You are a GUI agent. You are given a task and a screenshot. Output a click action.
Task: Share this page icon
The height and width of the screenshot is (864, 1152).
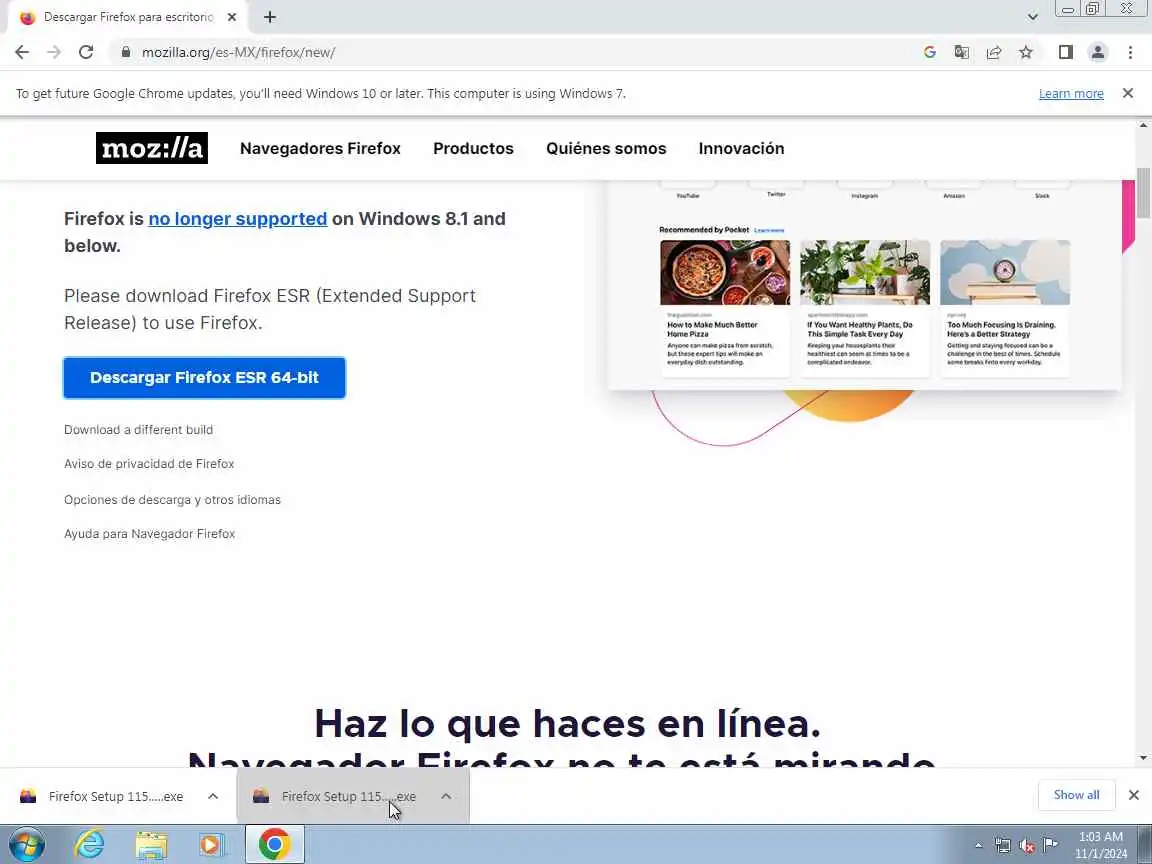pyautogui.click(x=993, y=52)
